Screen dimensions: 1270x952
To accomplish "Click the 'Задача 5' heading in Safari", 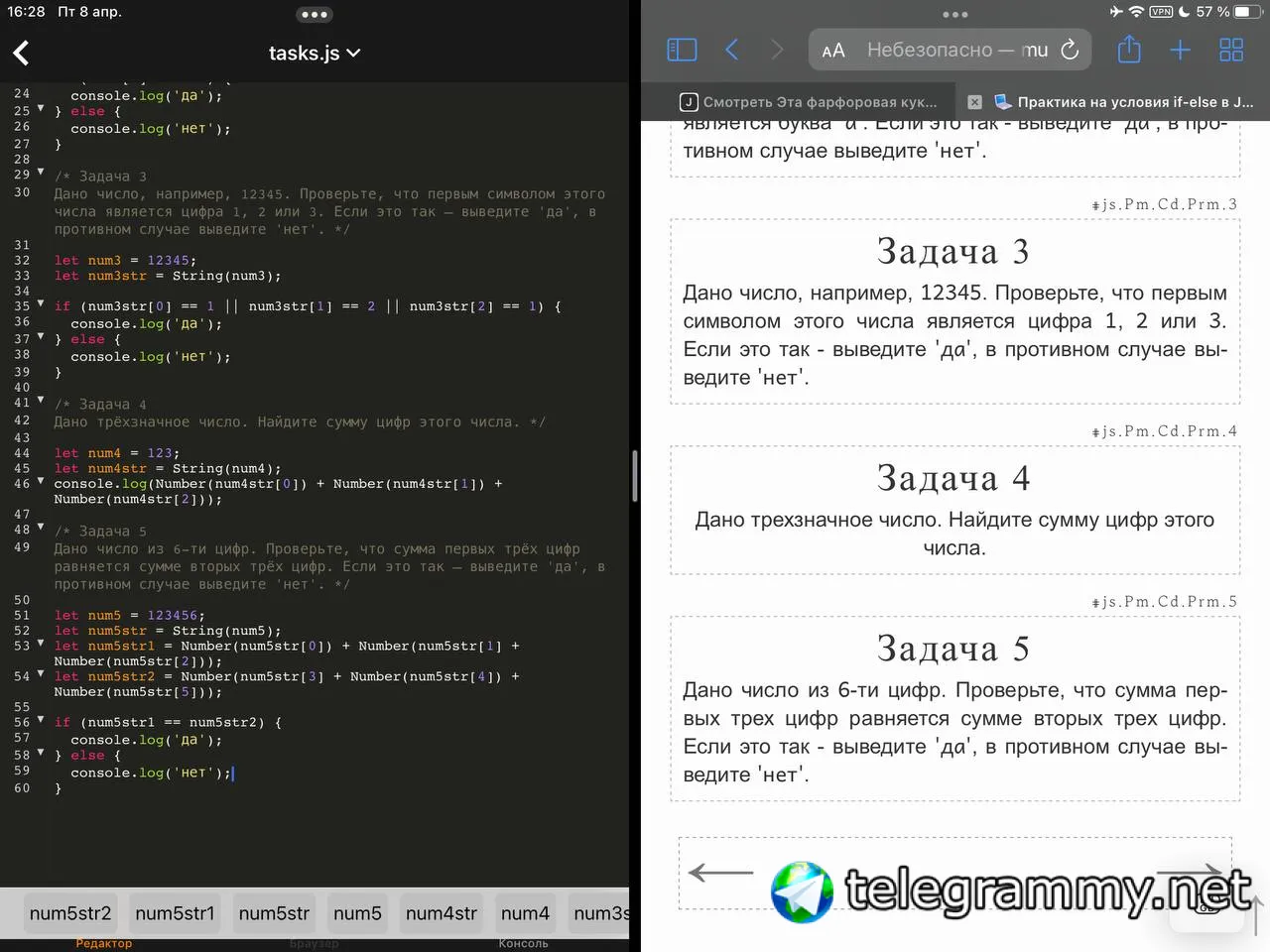I will (x=953, y=650).
